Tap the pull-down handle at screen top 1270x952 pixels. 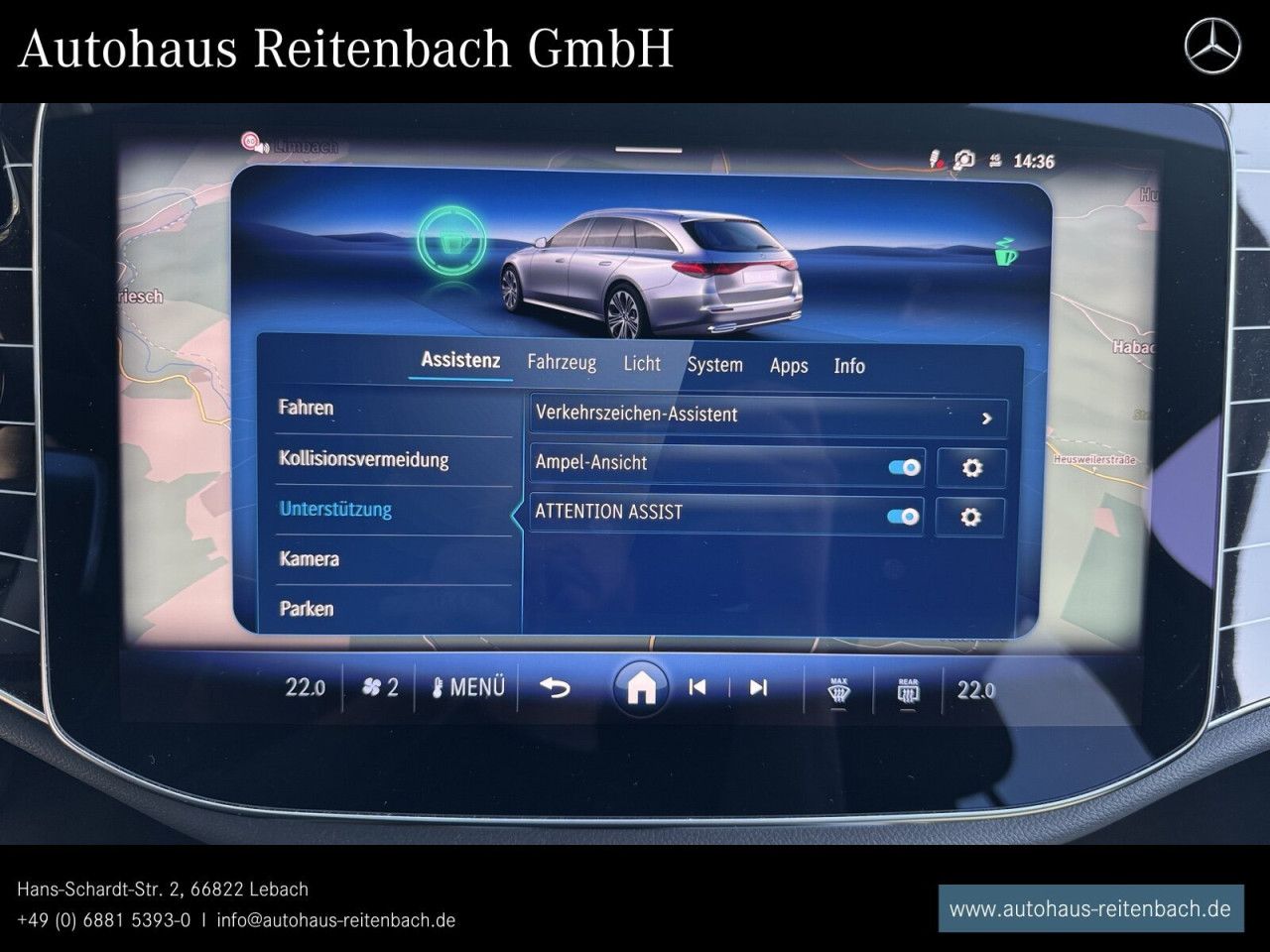649,150
